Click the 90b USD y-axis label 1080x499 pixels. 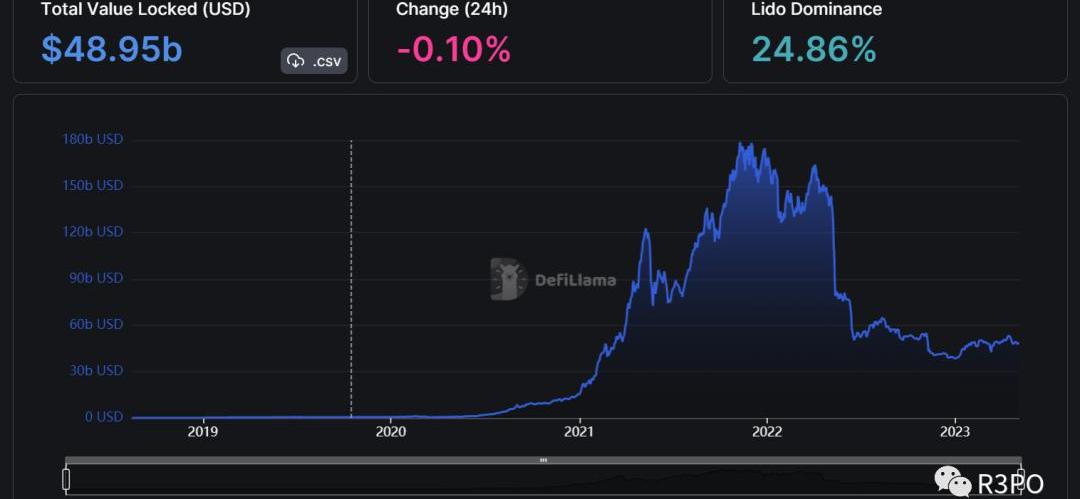tap(99, 278)
